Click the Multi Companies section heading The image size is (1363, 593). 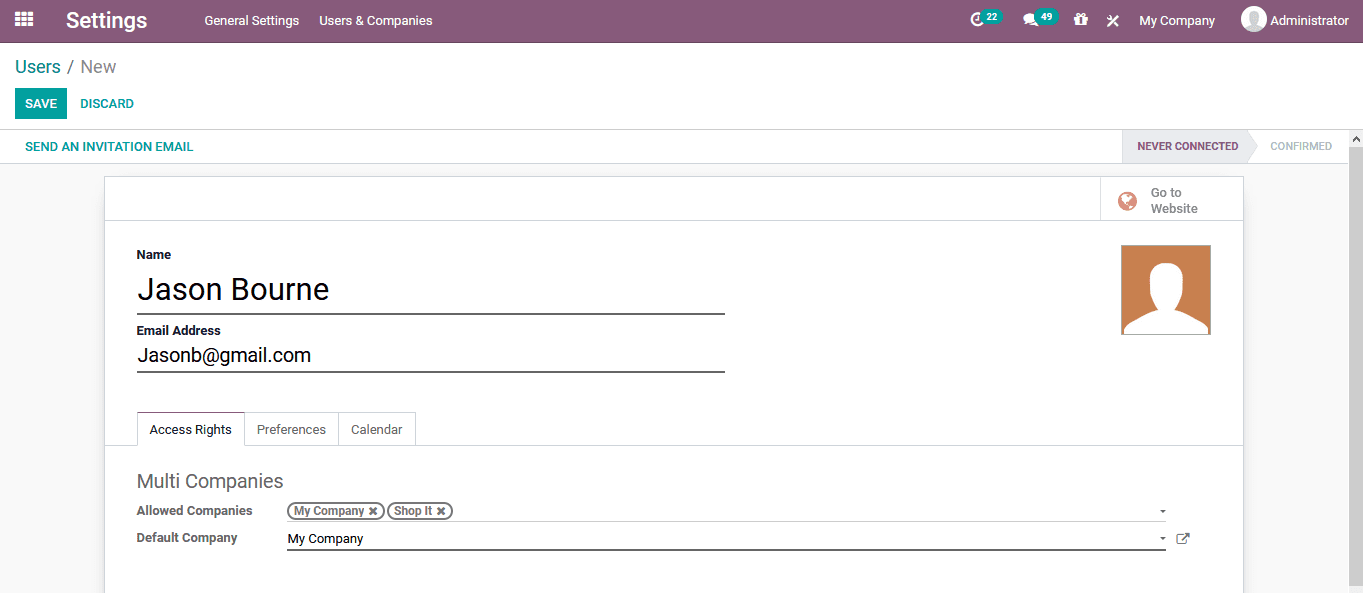pos(210,481)
